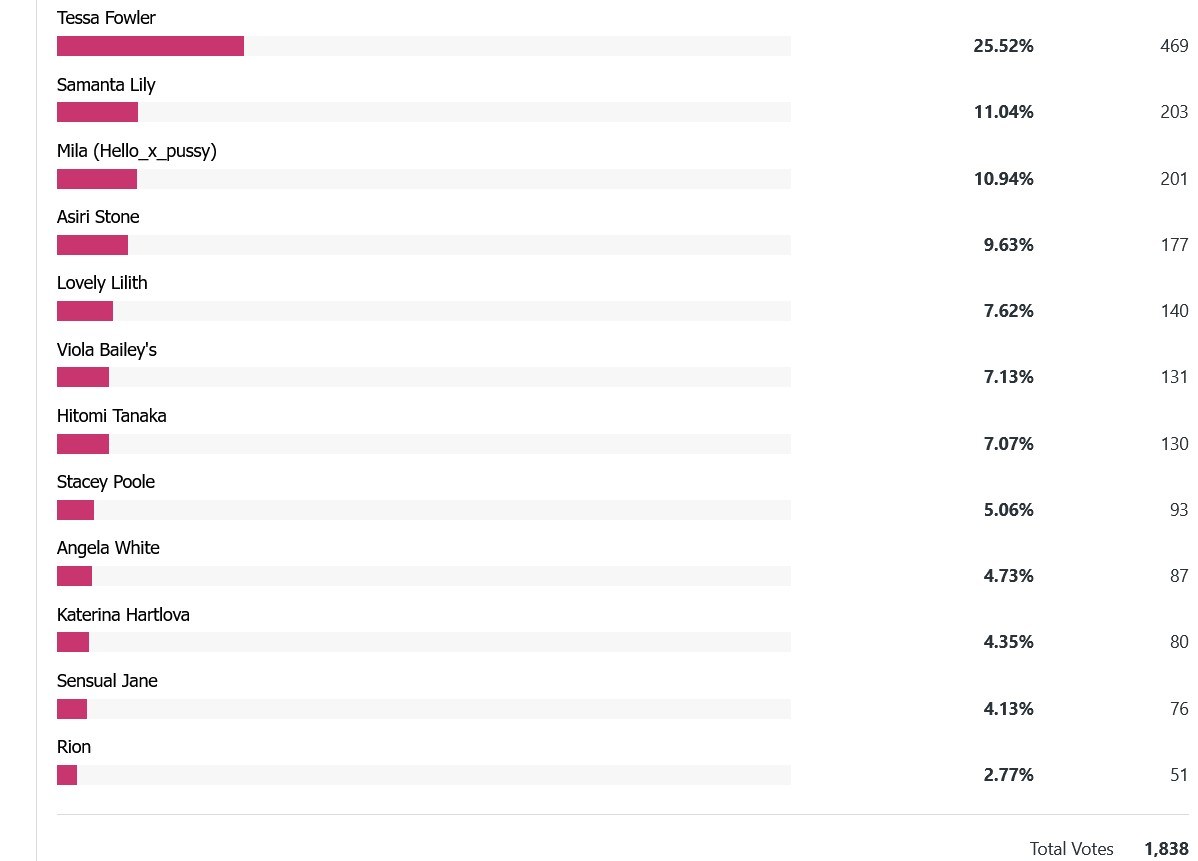Click the Tessa Fowler poll option label

click(106, 18)
